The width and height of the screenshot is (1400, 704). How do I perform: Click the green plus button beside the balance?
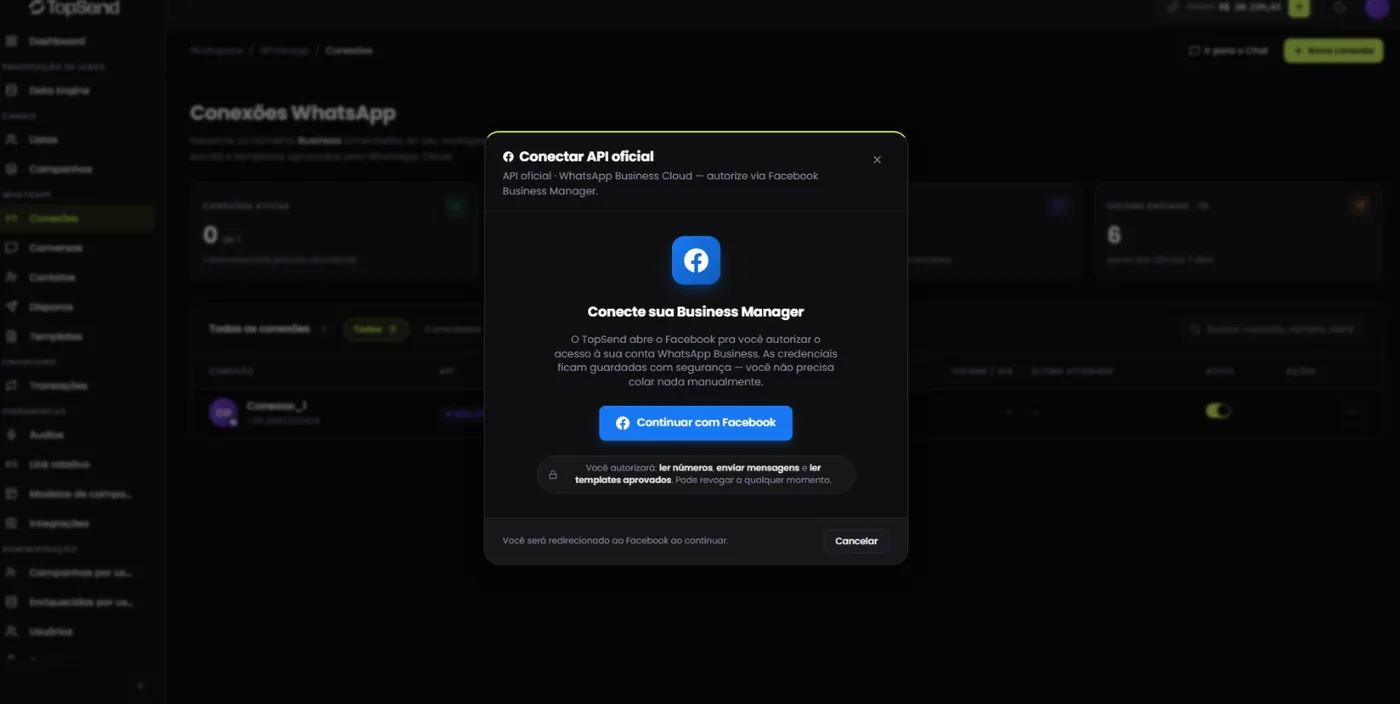click(x=1299, y=8)
